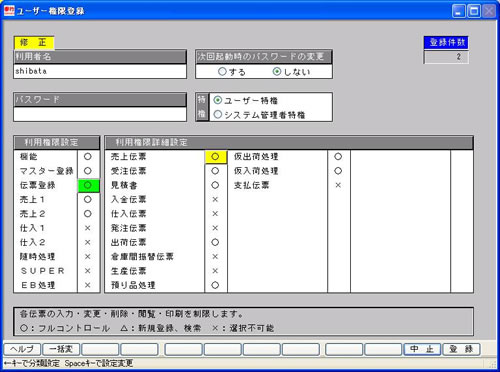Toggle the yellow-highlighted 売上伝票 permission mark
Screen dimensions: 500x372
coord(215,157)
